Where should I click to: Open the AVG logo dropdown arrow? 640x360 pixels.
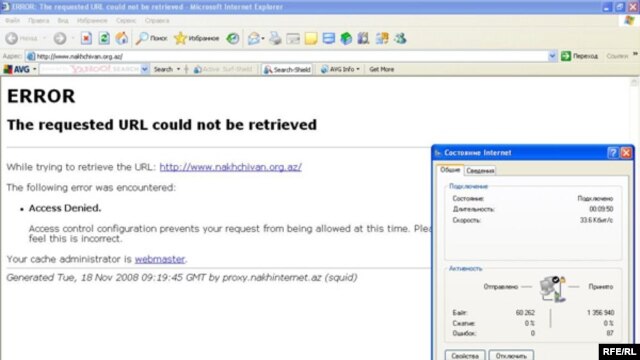[34, 69]
